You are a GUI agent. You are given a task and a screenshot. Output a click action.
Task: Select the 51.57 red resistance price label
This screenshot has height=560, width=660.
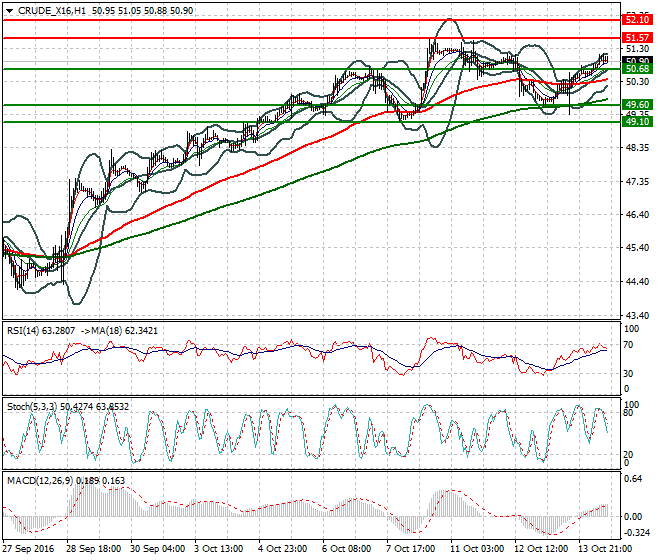pos(637,38)
